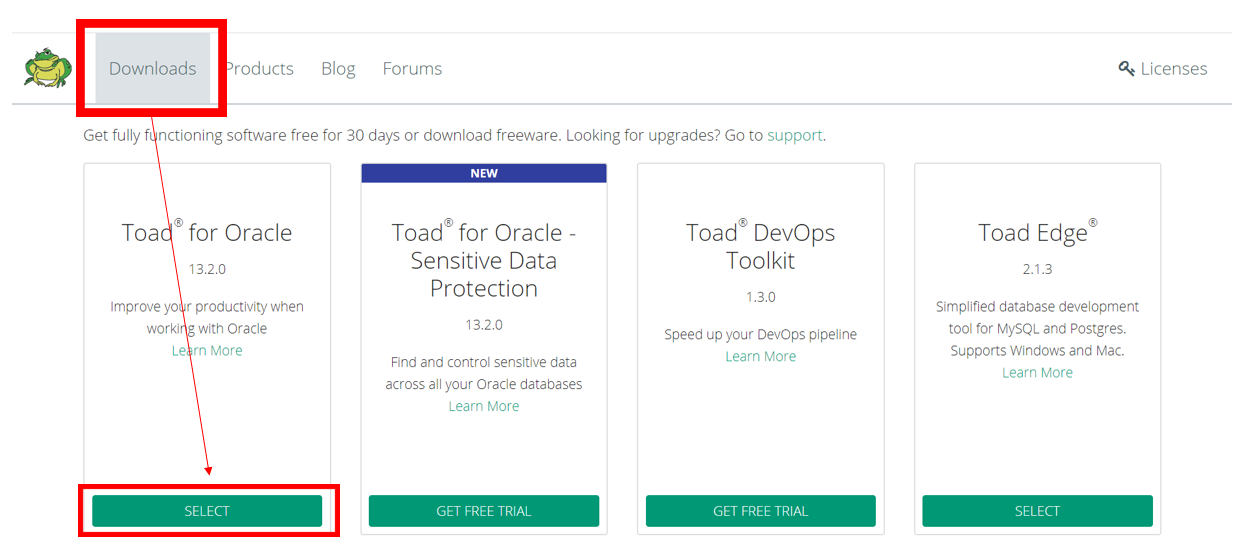The width and height of the screenshot is (1254, 552).
Task: Learn More about Toad Edge
Action: (1037, 372)
